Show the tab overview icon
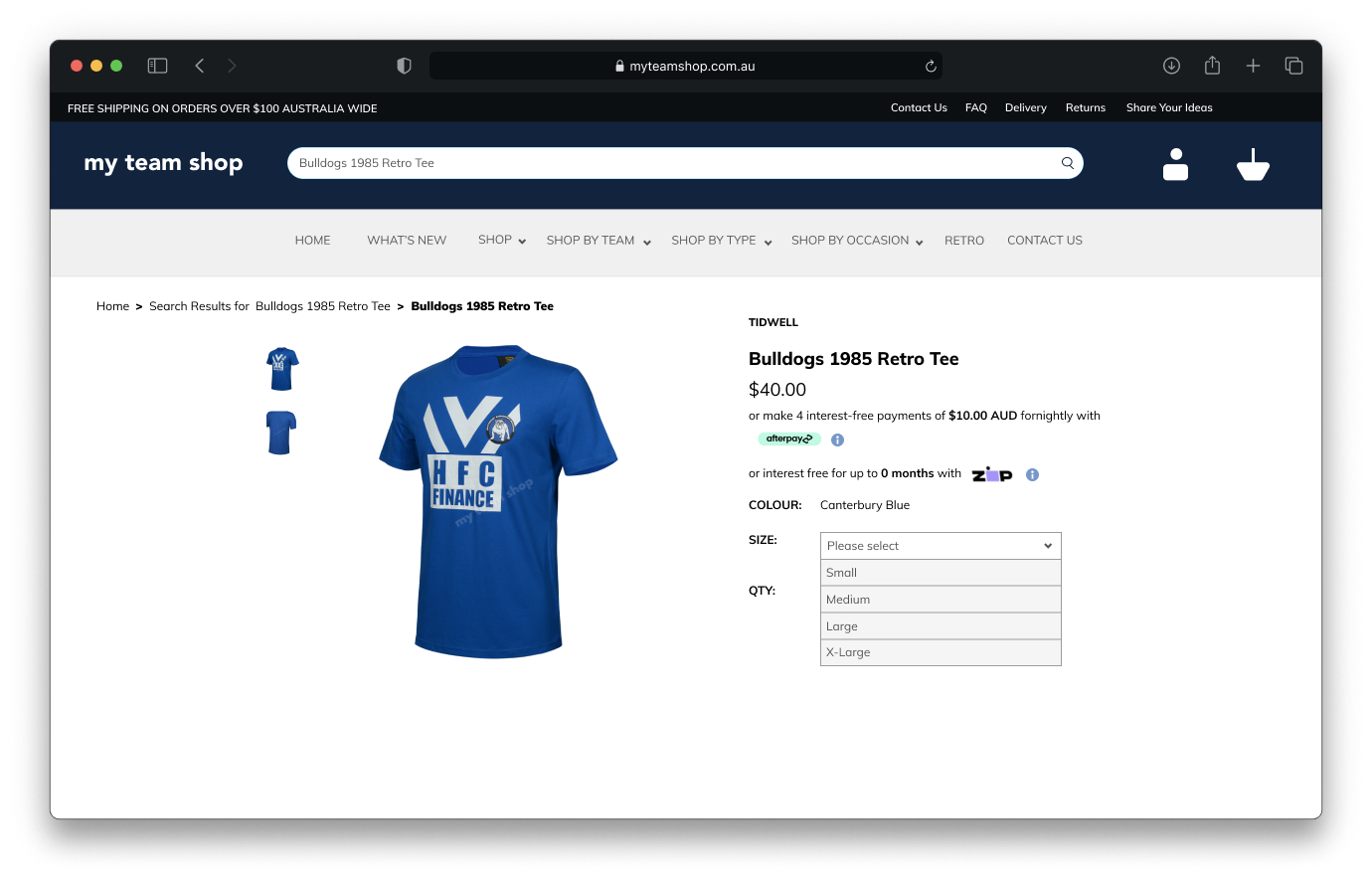This screenshot has height=879, width=1372. pyautogui.click(x=1293, y=66)
